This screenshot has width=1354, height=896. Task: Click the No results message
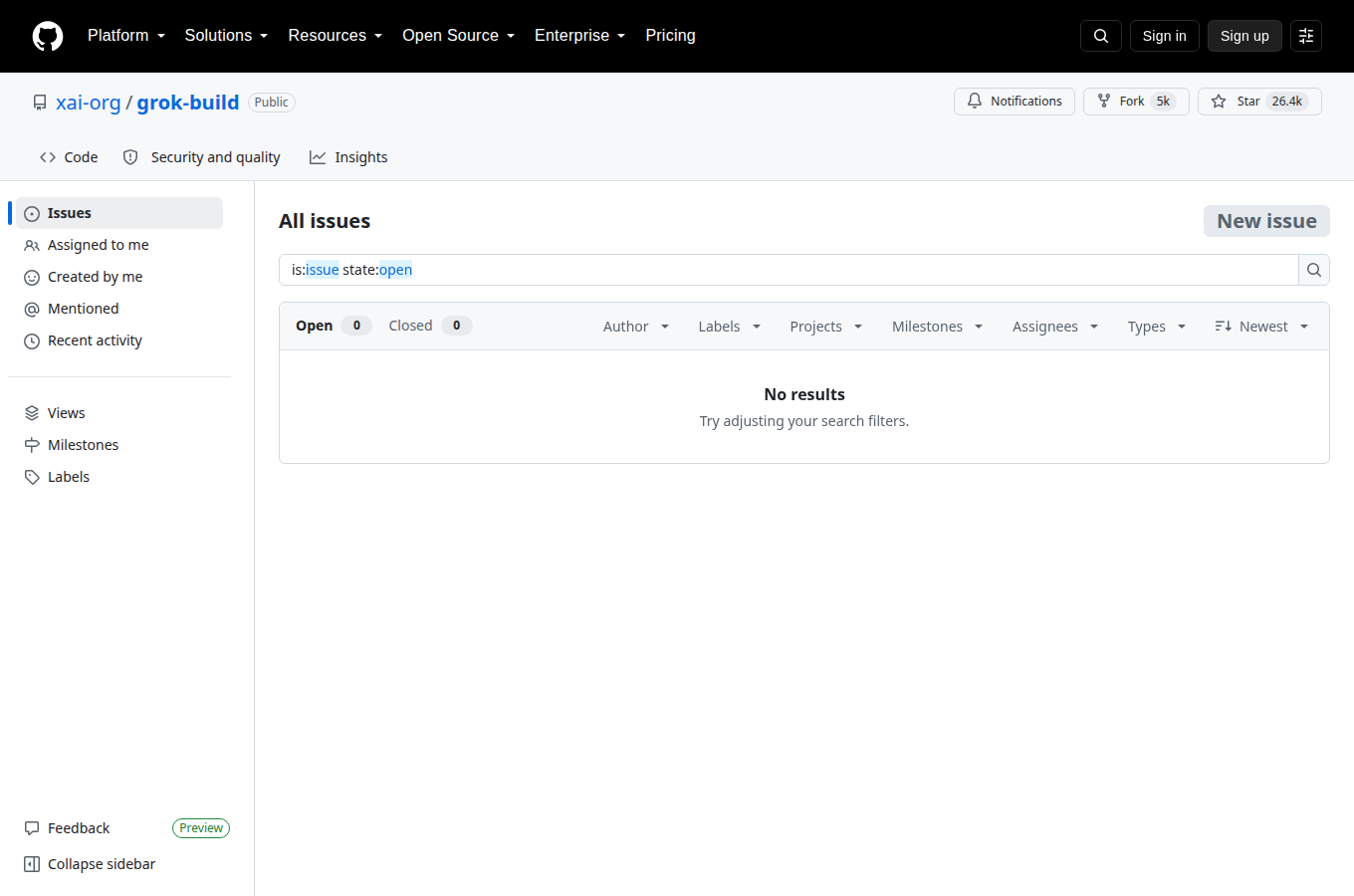coord(804,394)
